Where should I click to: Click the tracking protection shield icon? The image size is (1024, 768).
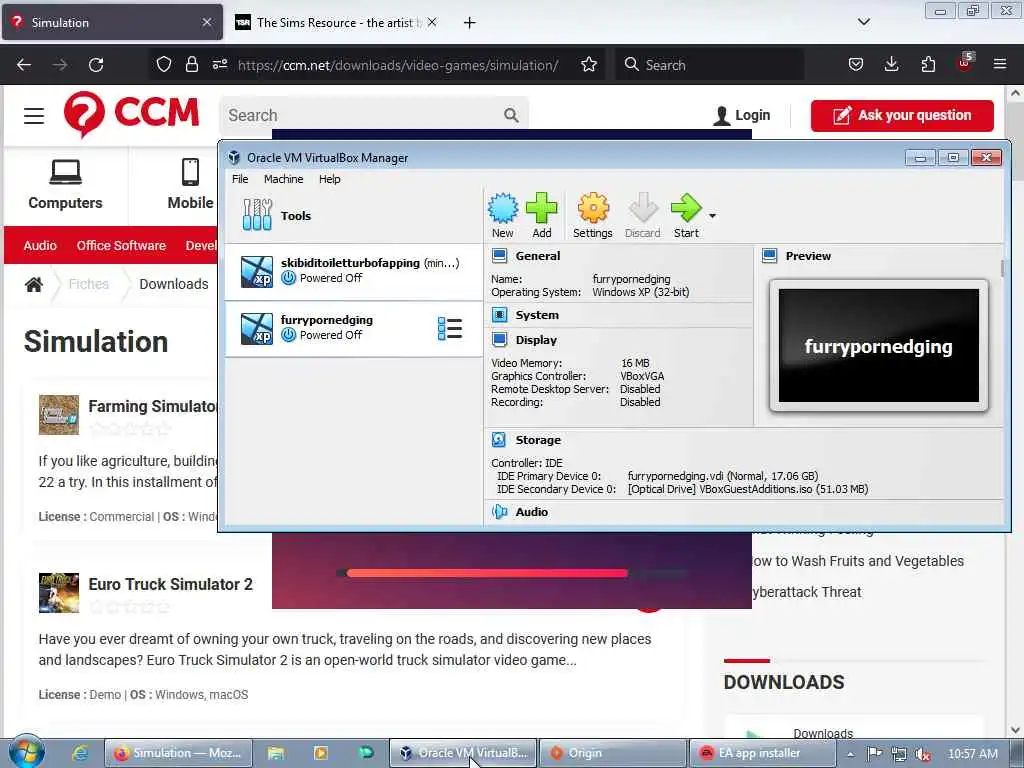pos(164,64)
